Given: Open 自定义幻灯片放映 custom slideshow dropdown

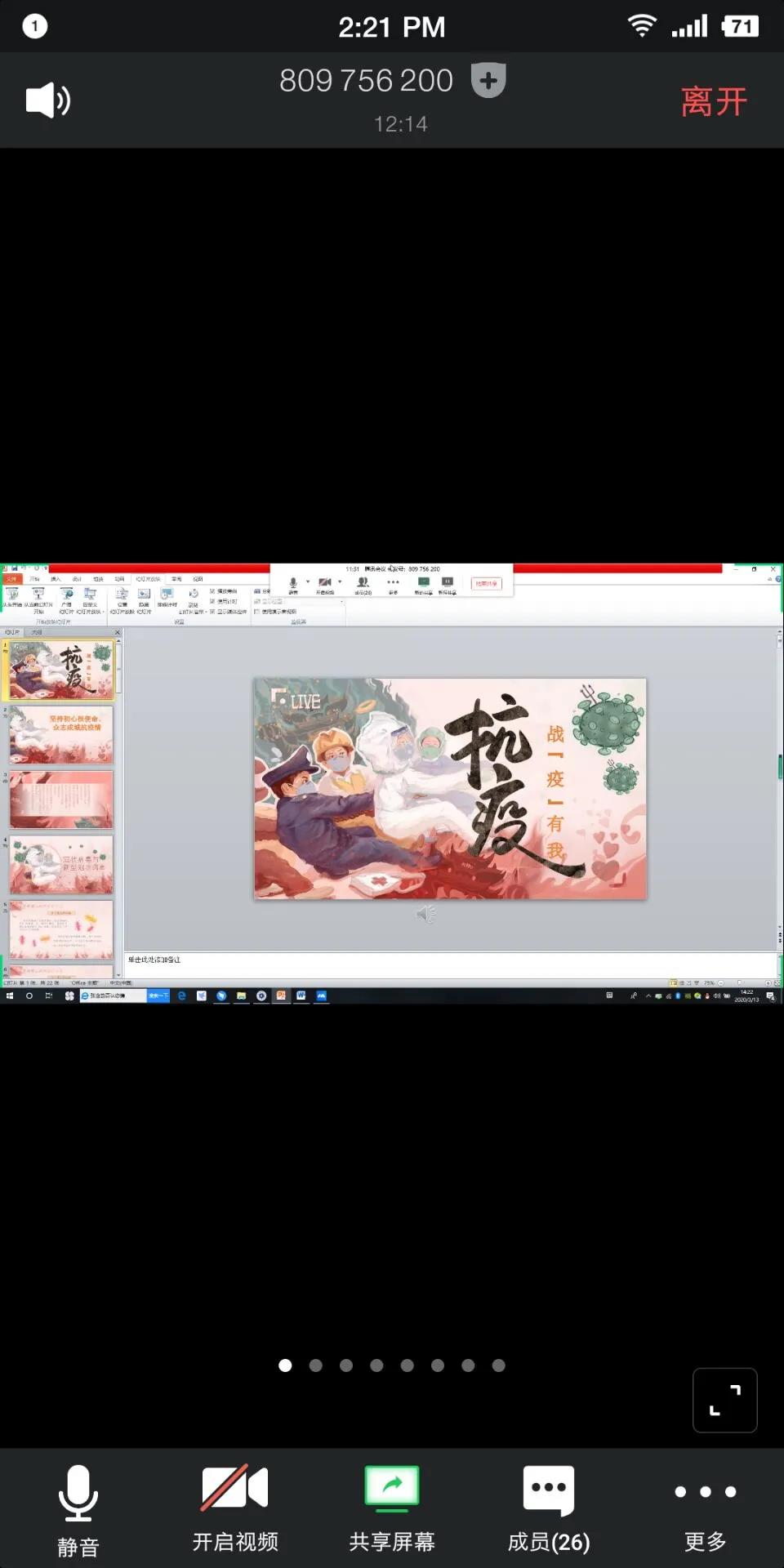Looking at the screenshot, I should [x=90, y=599].
